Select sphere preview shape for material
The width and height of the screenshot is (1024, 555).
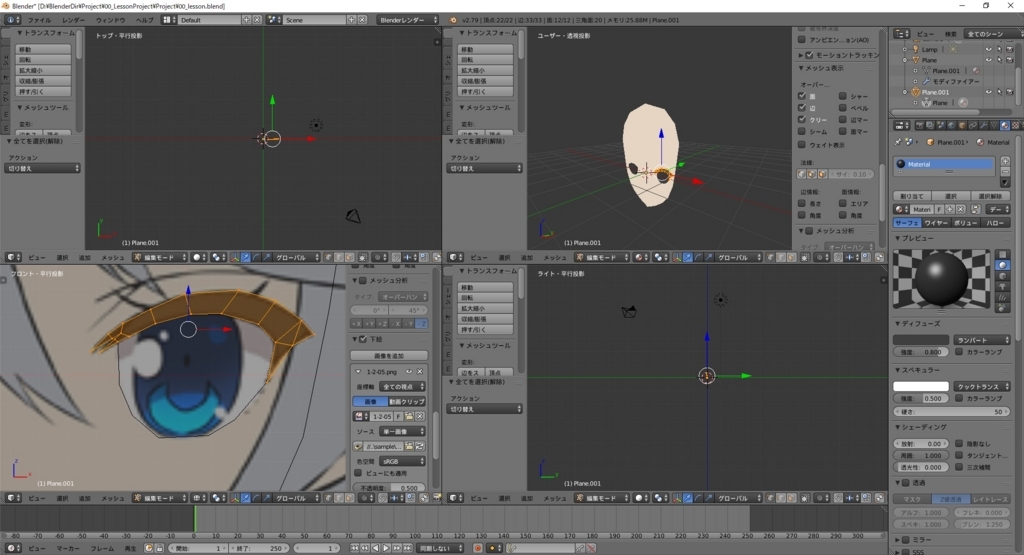click(1002, 265)
